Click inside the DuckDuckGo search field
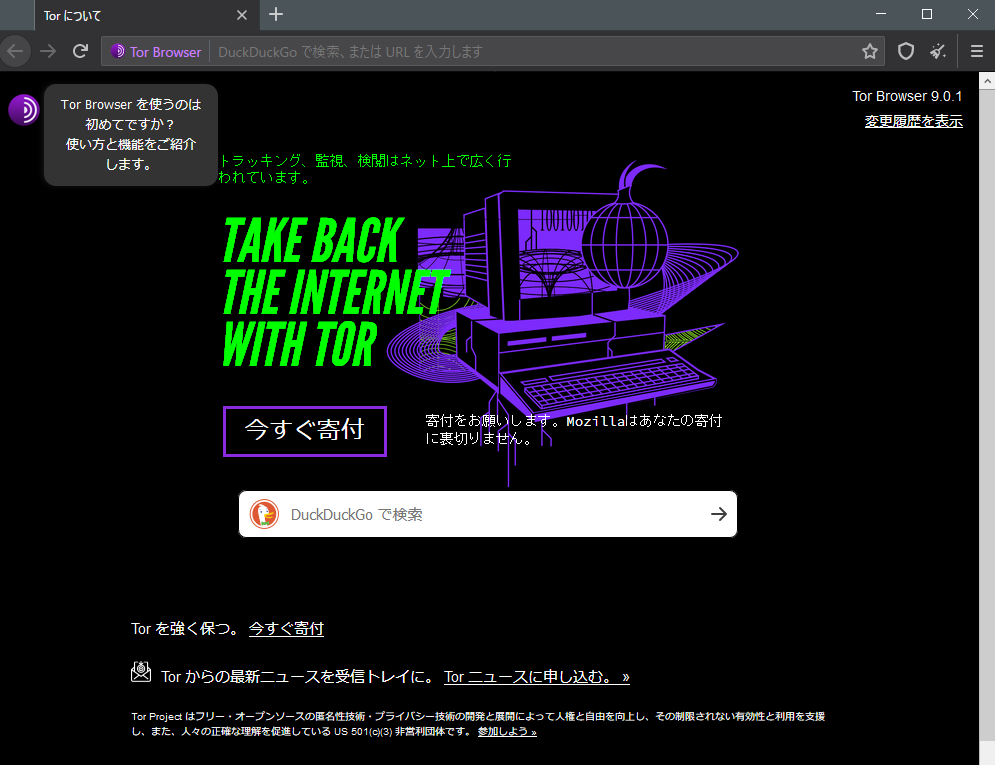995x765 pixels. coord(450,513)
